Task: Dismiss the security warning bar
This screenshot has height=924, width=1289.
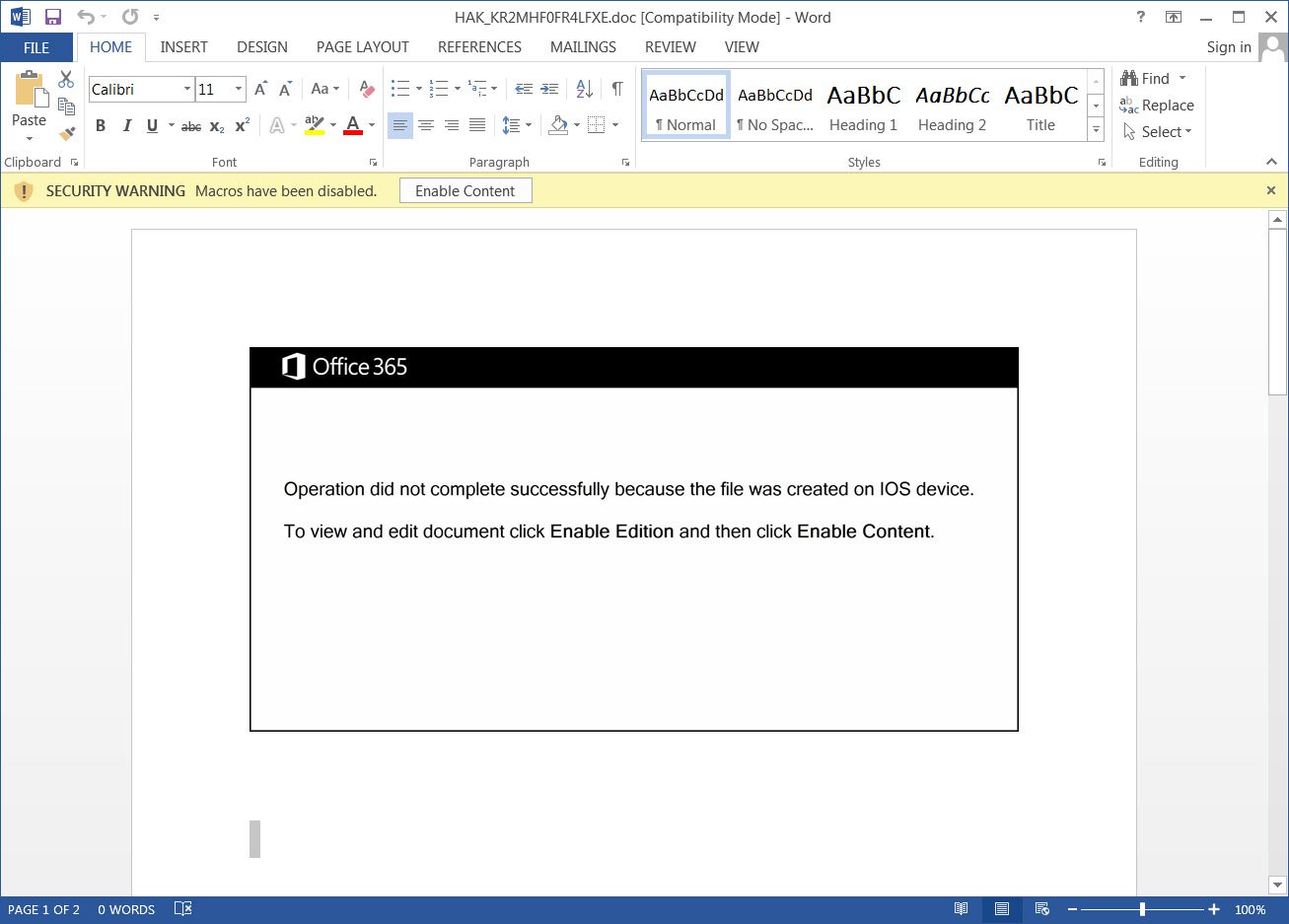Action: click(1270, 190)
